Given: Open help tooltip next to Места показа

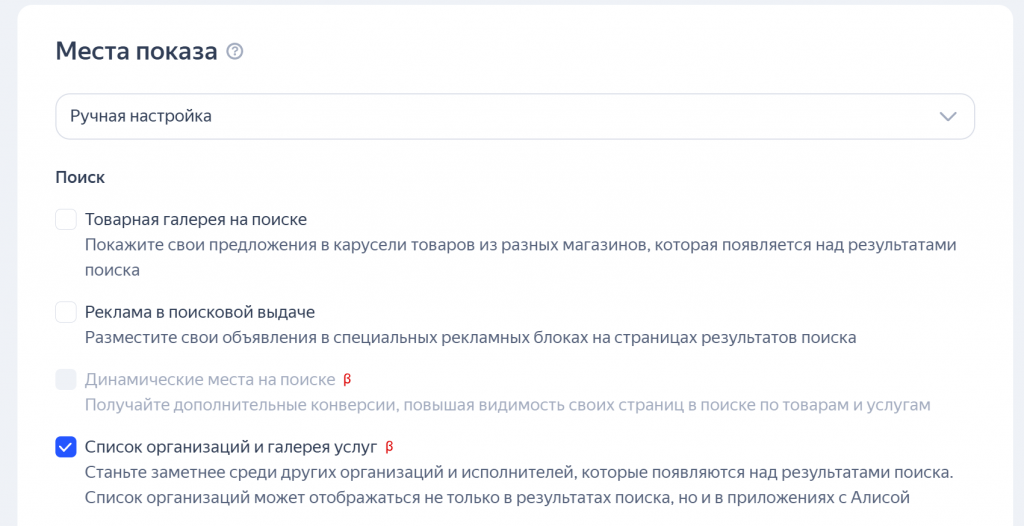Looking at the screenshot, I should click(x=234, y=52).
